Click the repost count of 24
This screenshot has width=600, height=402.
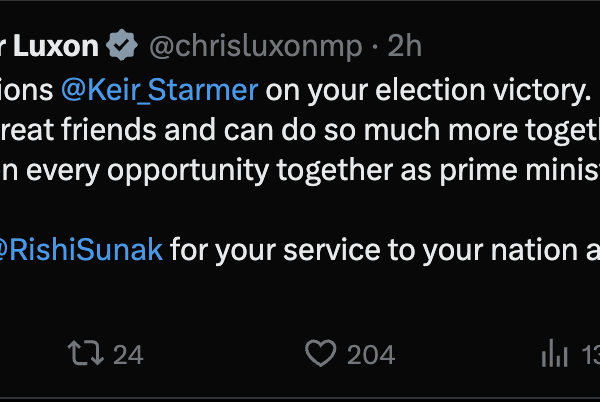[127, 354]
